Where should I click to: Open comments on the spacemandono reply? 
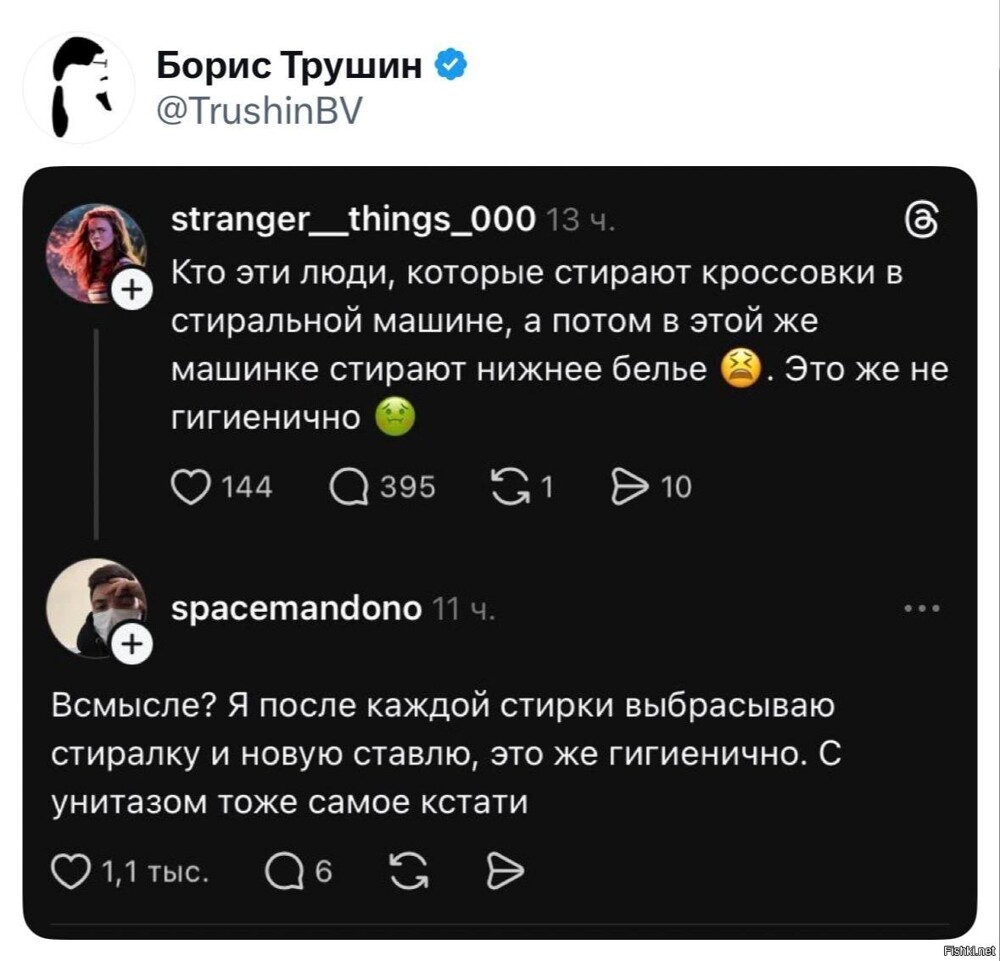click(282, 873)
